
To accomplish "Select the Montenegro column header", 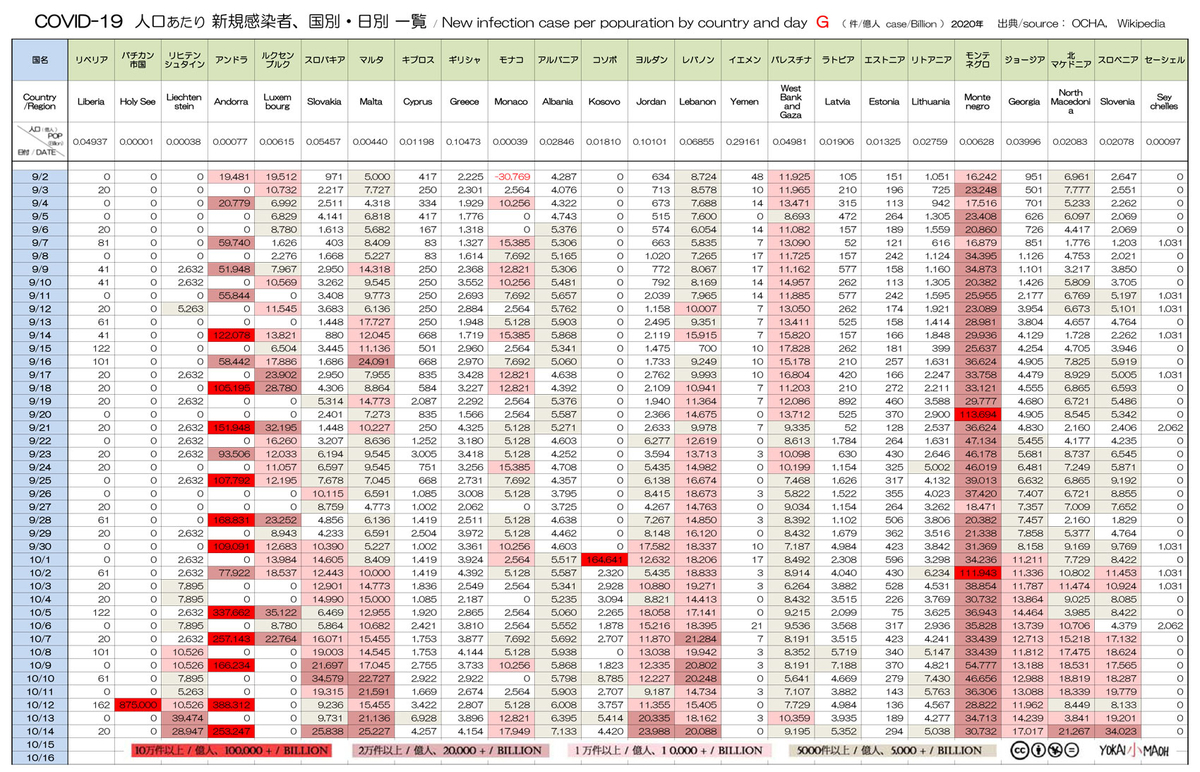I will (977, 101).
